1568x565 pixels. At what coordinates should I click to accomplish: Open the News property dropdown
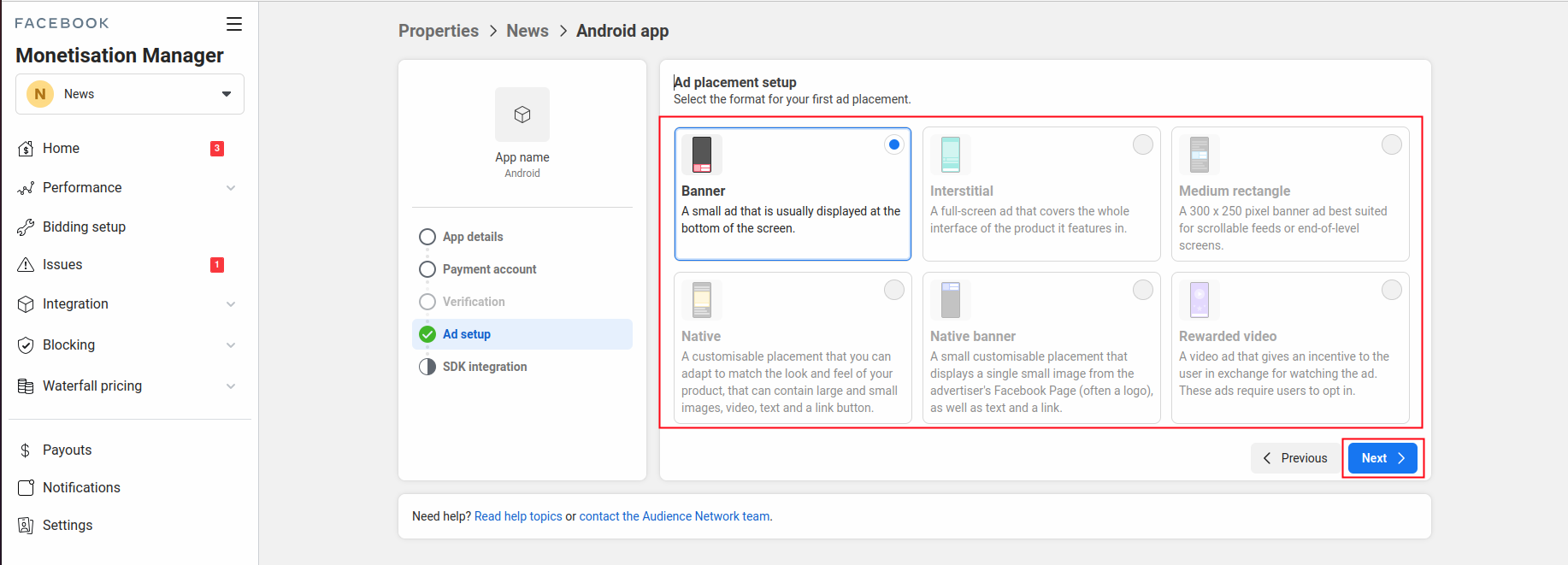tap(130, 94)
